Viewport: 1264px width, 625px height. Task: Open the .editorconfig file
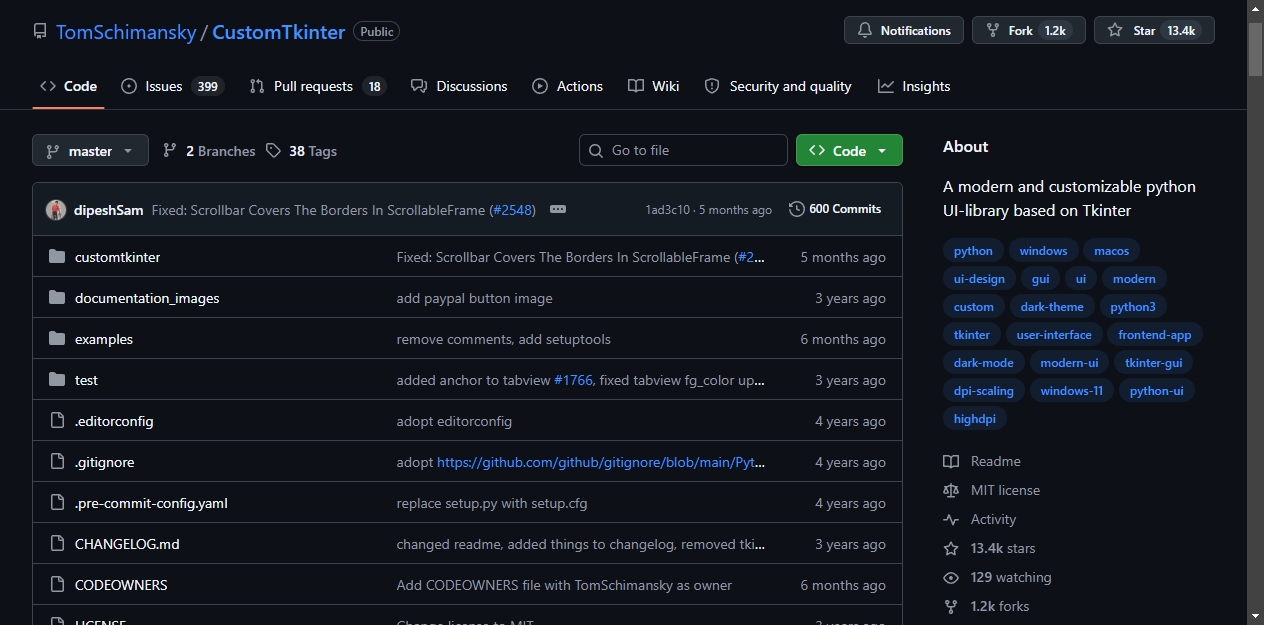click(114, 421)
